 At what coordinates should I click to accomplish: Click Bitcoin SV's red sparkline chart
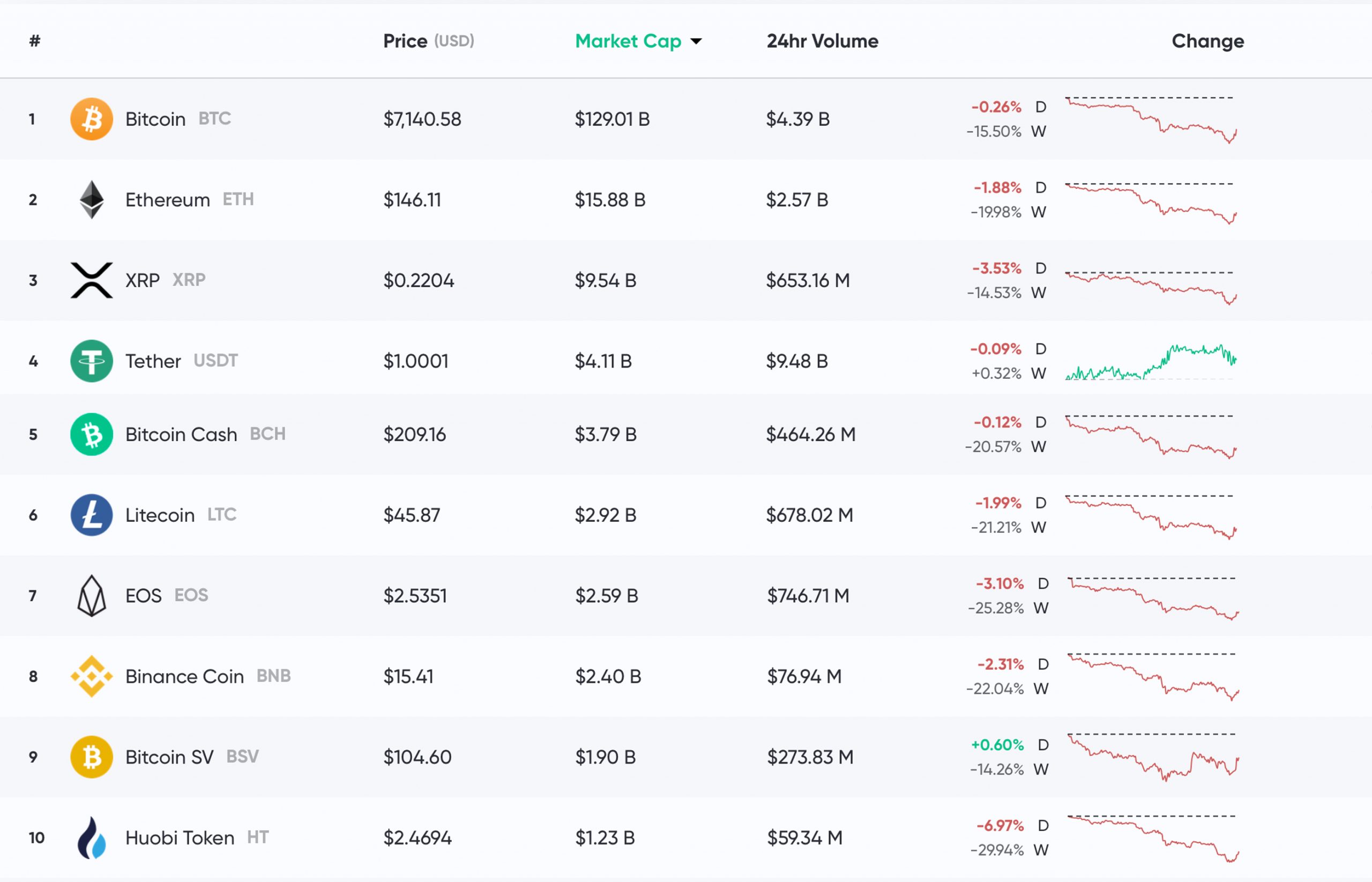pyautogui.click(x=1152, y=757)
